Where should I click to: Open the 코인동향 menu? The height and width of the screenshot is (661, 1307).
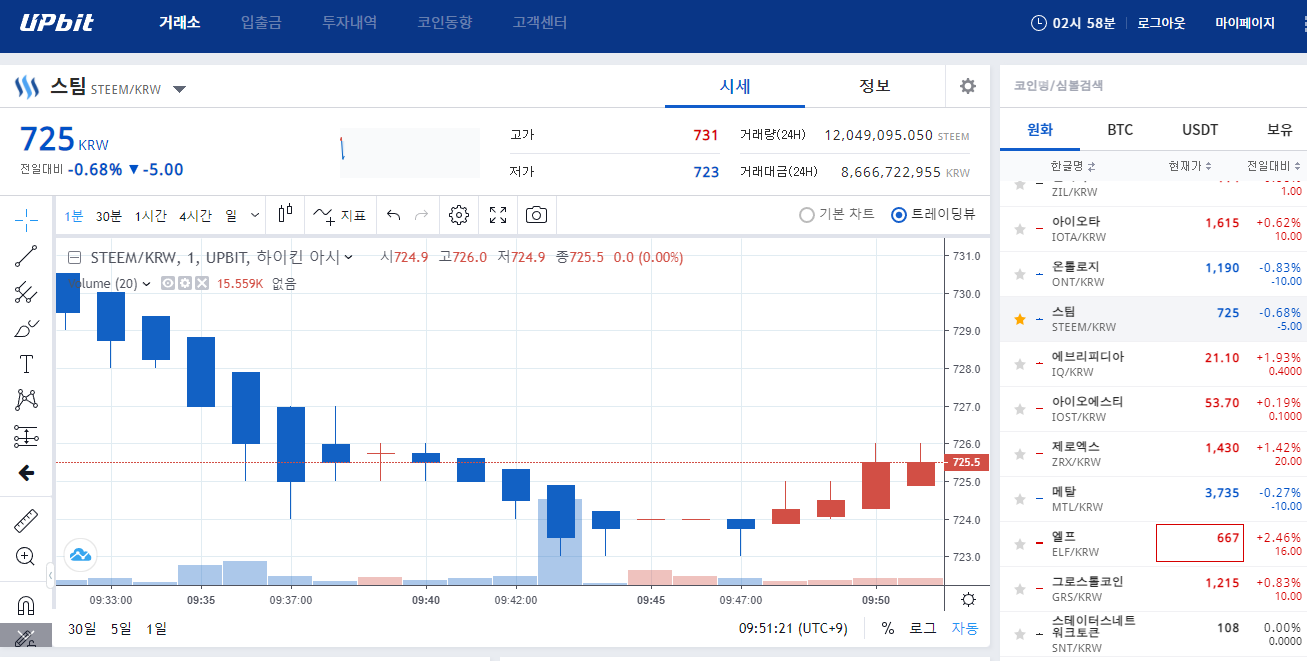pos(445,22)
